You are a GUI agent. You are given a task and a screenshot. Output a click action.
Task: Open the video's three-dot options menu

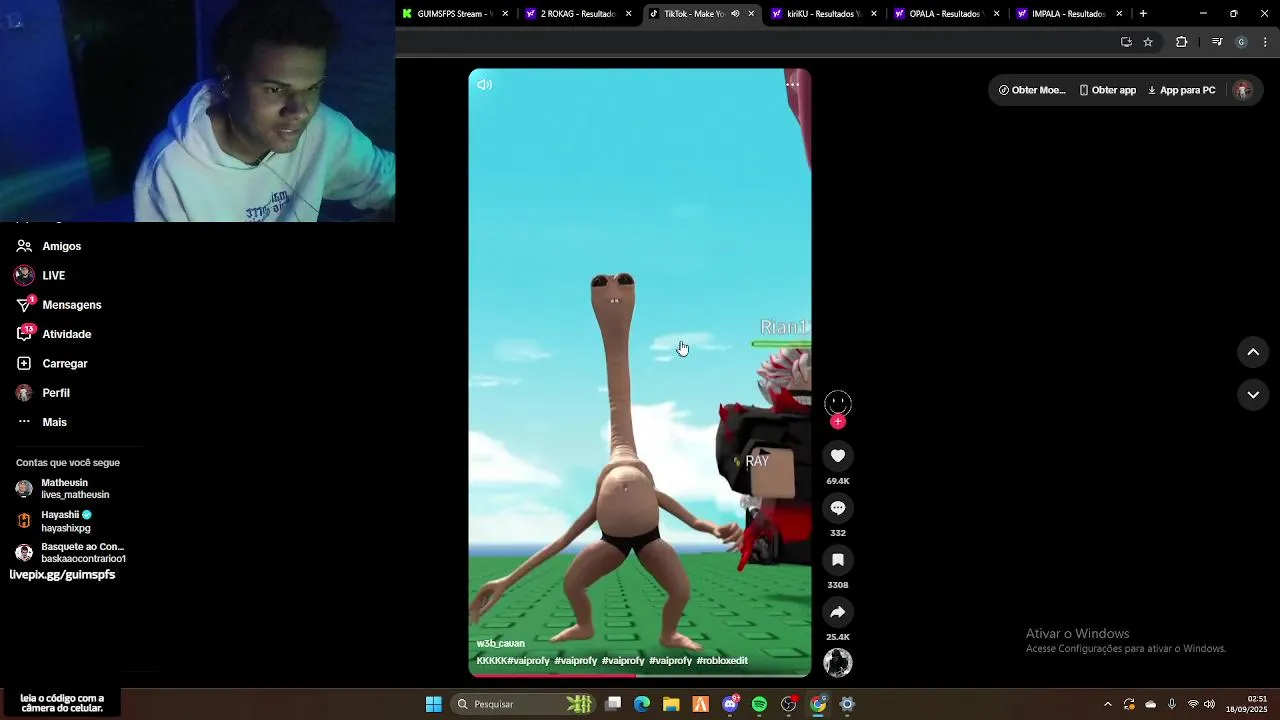[792, 85]
